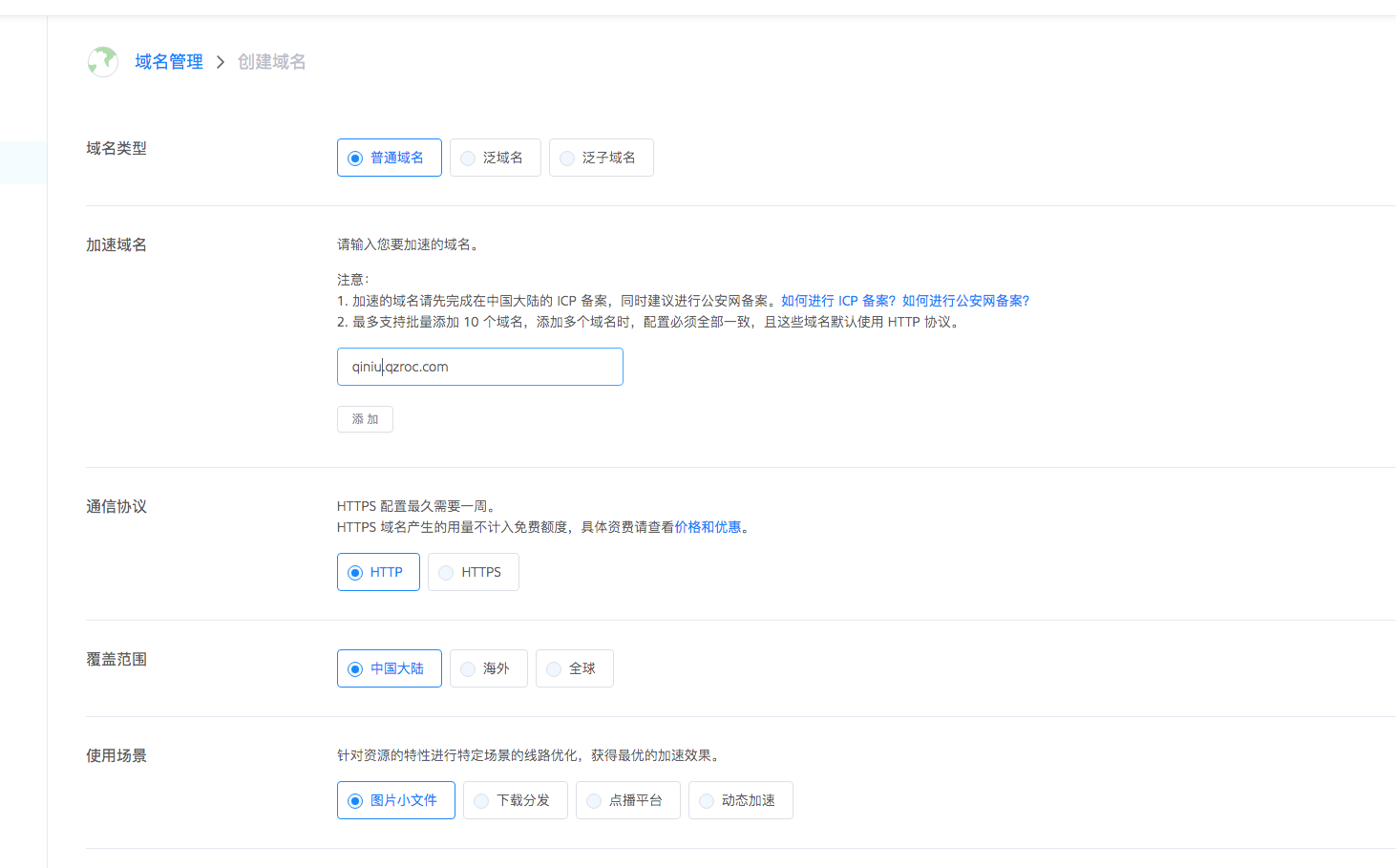1396x868 pixels.
Task: Click the highlighted sidebar item on the left
Action: [x=23, y=162]
